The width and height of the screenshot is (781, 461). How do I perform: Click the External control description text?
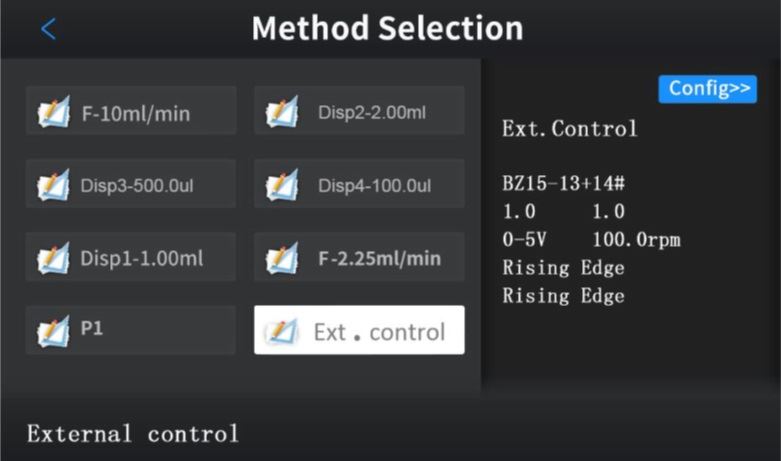click(133, 434)
